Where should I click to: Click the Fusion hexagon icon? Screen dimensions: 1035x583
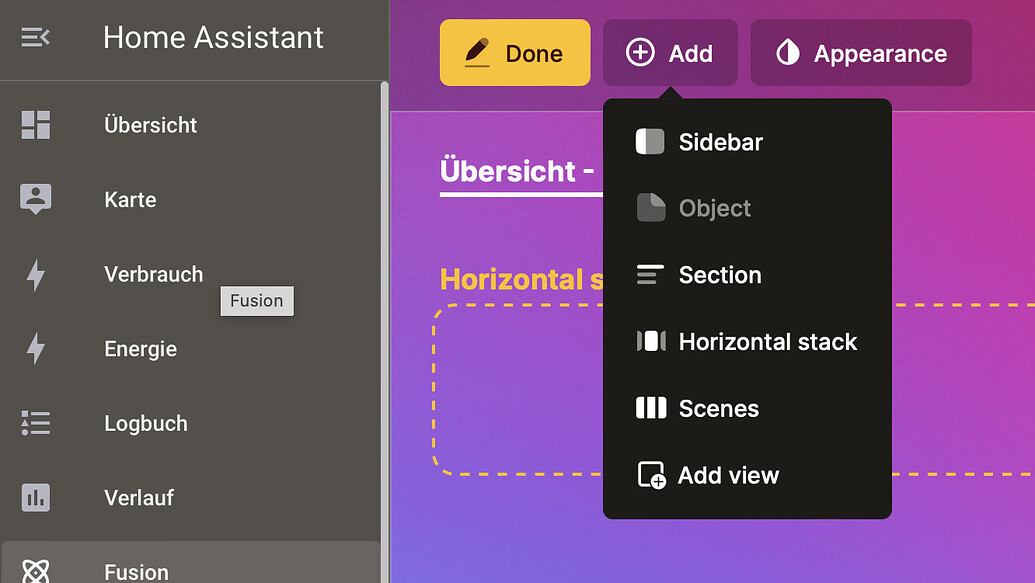36,571
